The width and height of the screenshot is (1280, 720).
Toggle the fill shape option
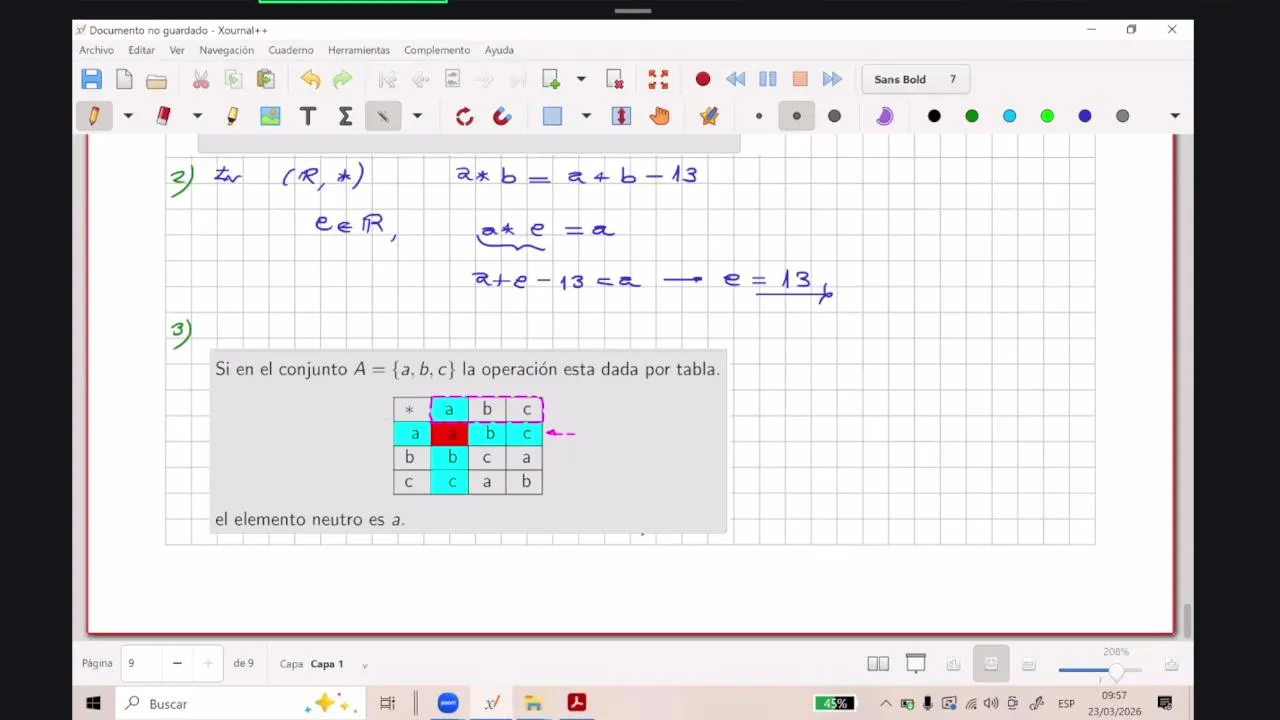[x=884, y=116]
